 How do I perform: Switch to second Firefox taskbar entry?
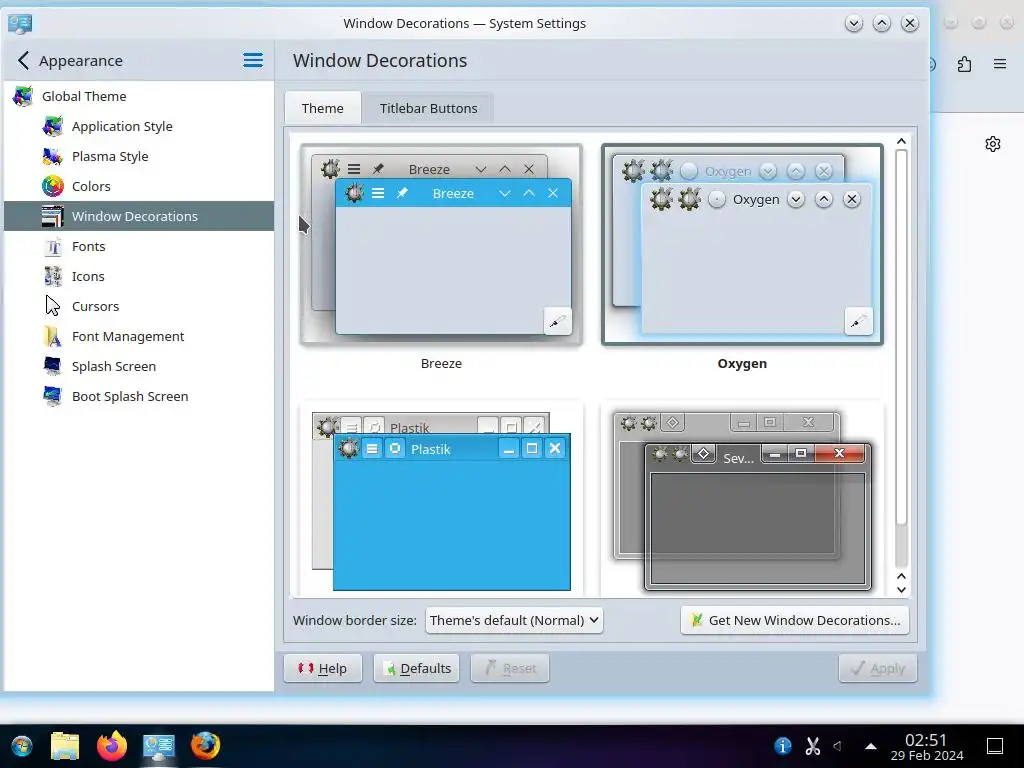(205, 746)
